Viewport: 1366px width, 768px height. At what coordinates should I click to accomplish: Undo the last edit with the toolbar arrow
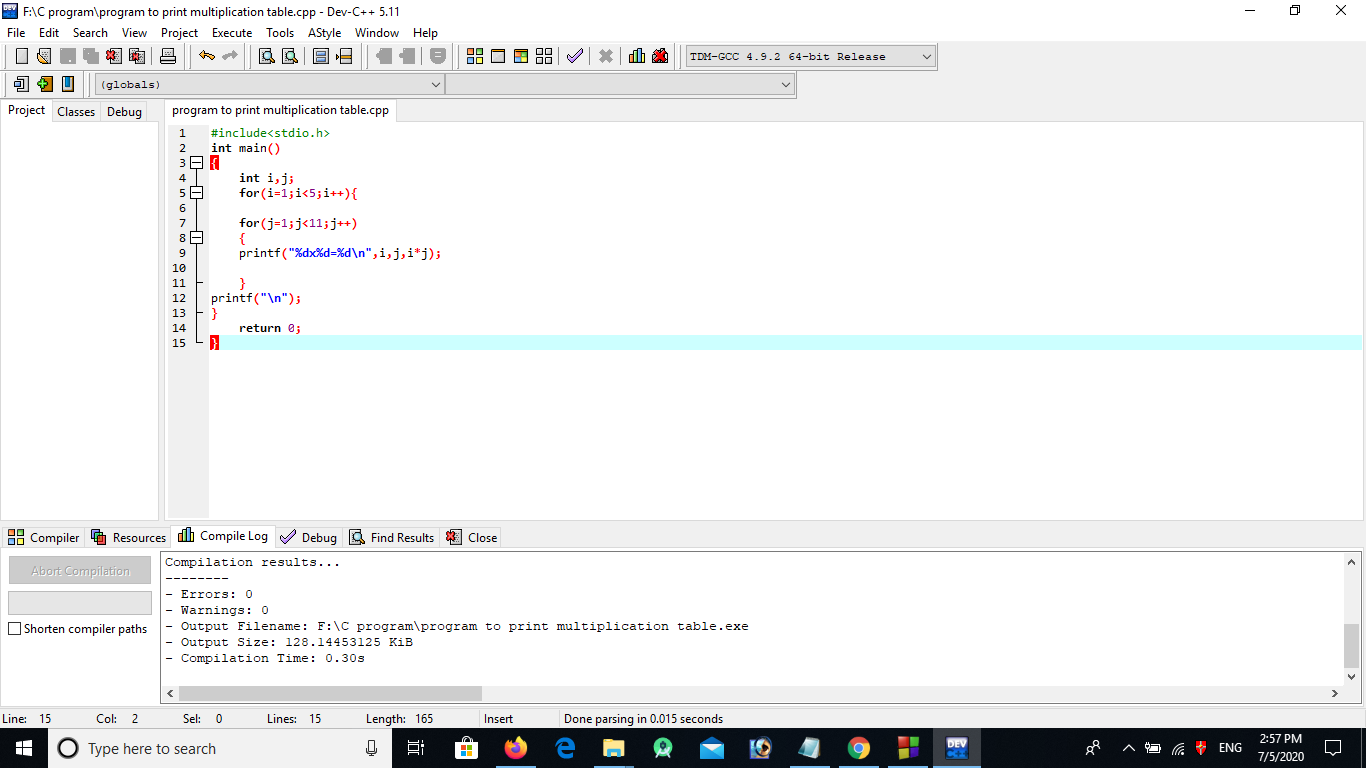click(206, 56)
